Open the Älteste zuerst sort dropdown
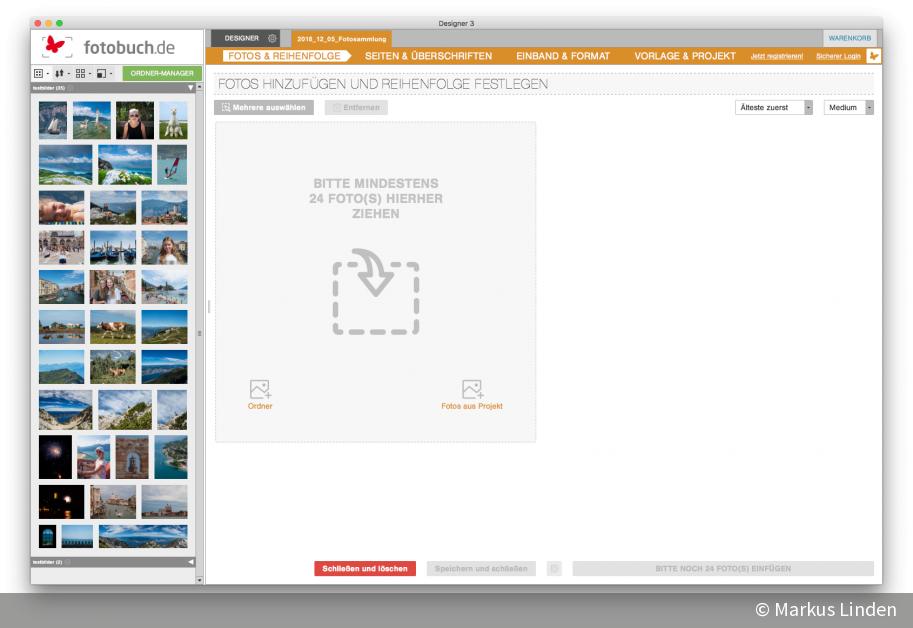The height and width of the screenshot is (628, 913). (x=773, y=107)
